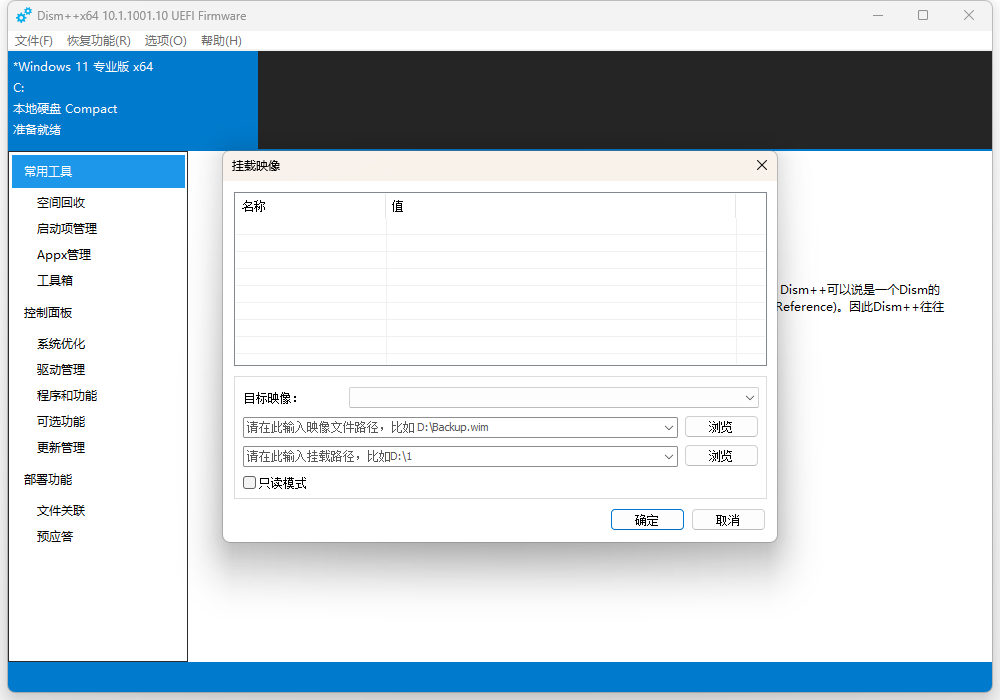
Task: Click the 名称 column header
Action: click(310, 207)
